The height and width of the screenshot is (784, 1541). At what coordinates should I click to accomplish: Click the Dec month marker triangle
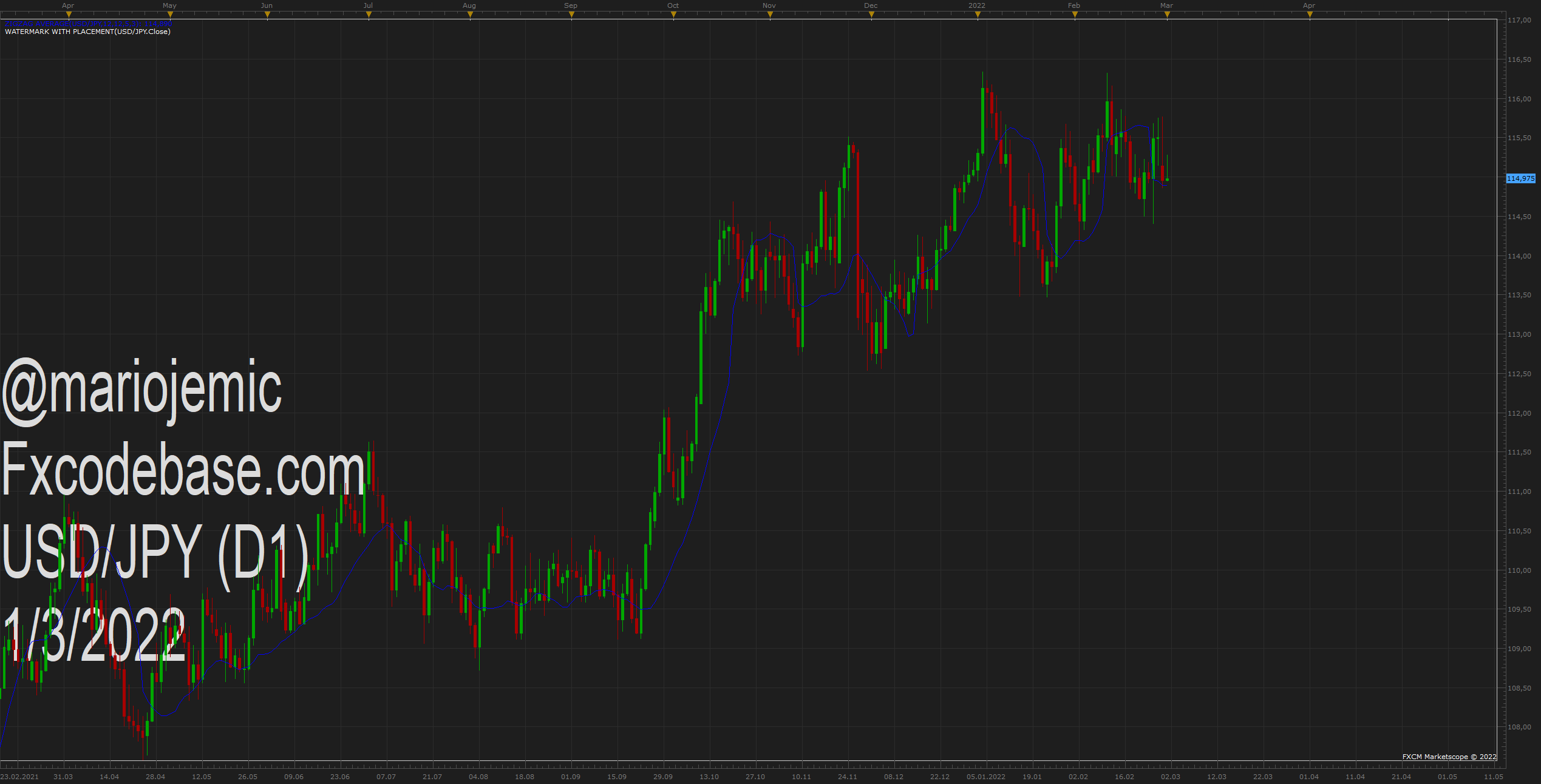point(871,15)
